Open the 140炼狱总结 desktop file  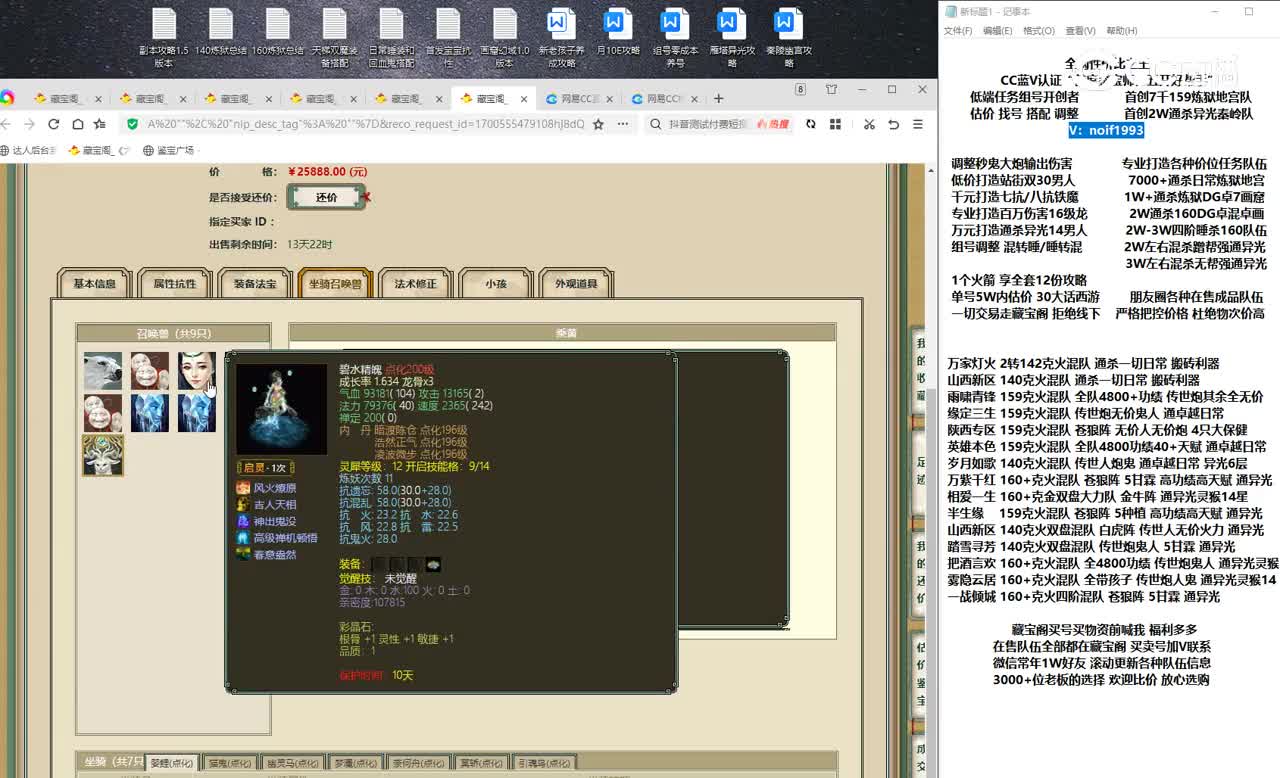click(221, 32)
